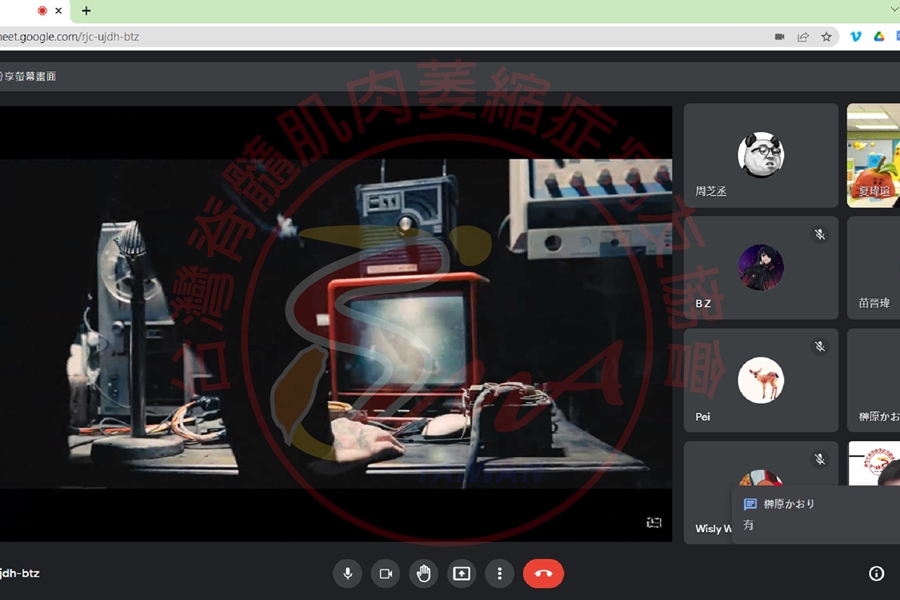Click the share page icon in address bar

tap(803, 37)
